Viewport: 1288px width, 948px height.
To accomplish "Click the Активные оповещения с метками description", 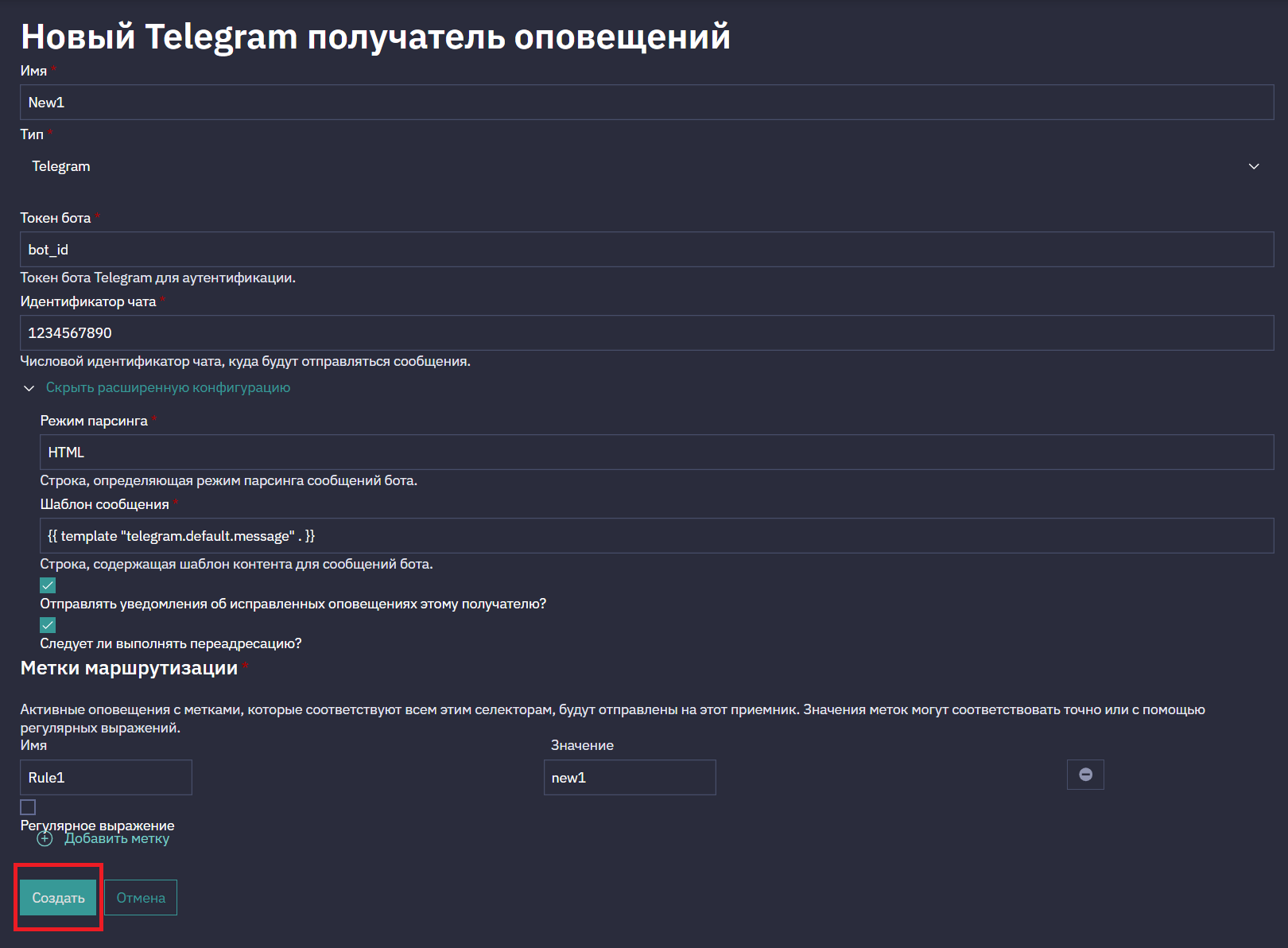I will (x=613, y=718).
